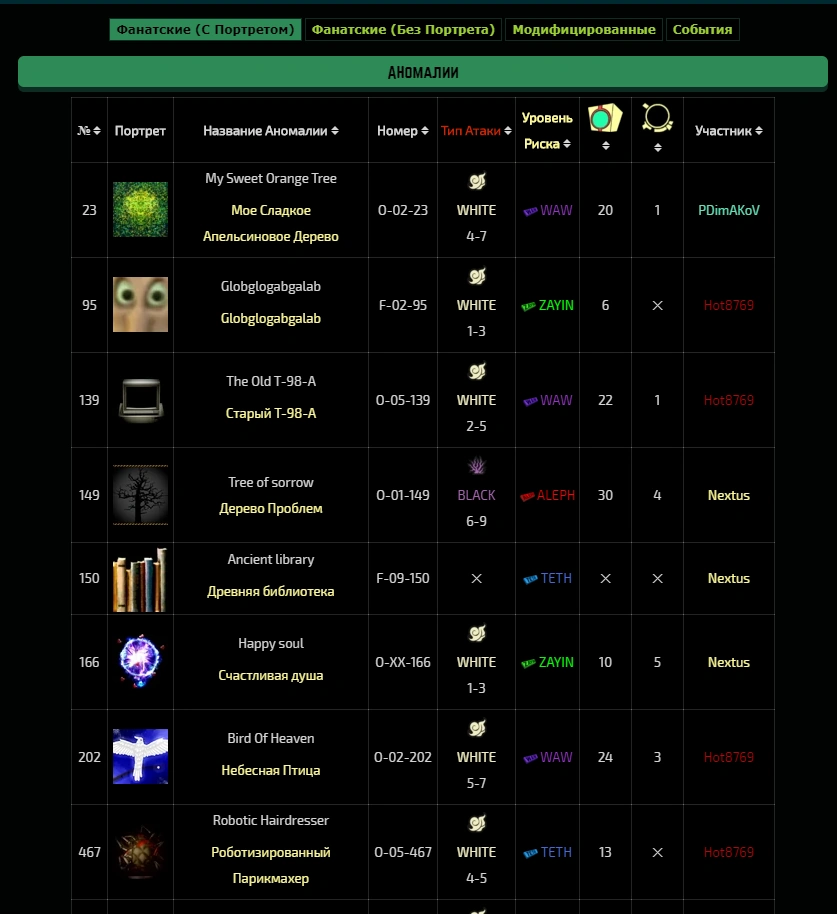Click ALEPH risk badge for Tree of sorrow

point(547,495)
